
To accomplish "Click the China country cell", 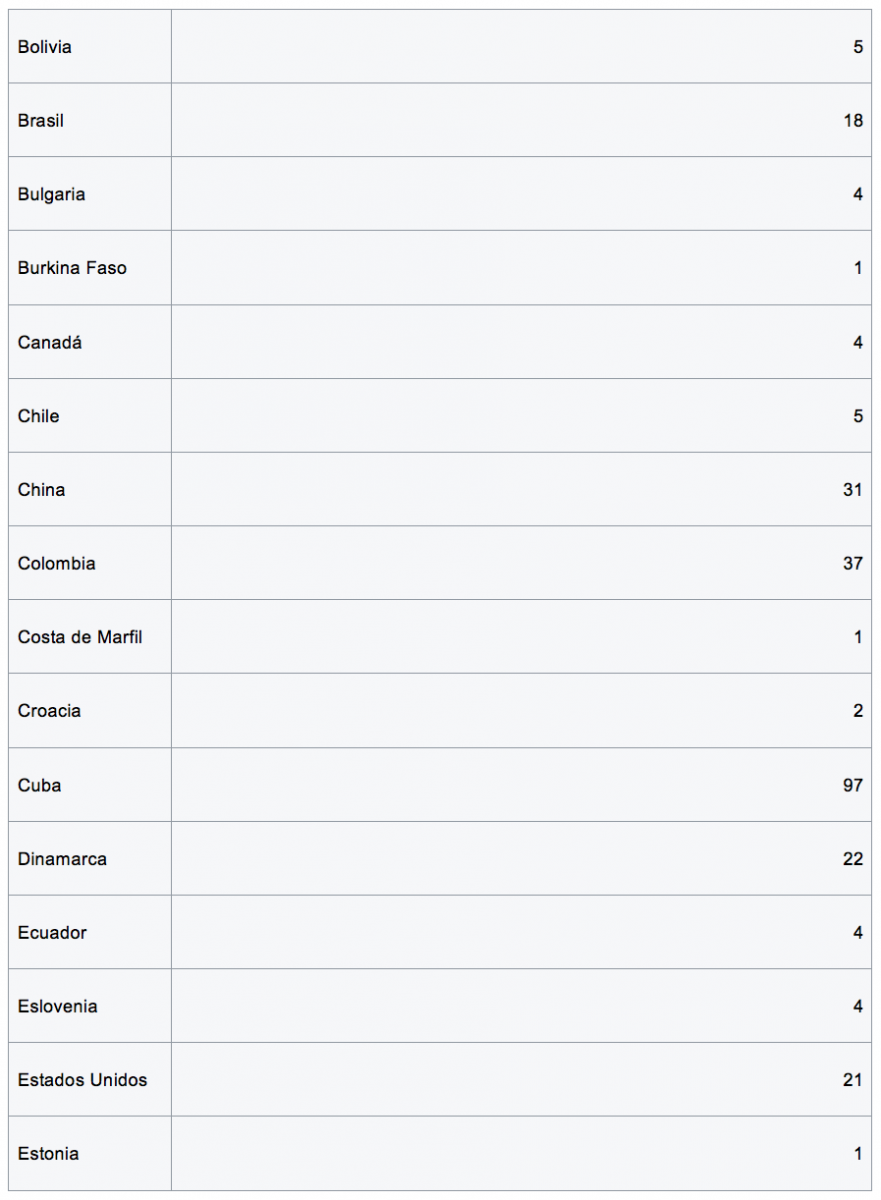I will [x=41, y=490].
